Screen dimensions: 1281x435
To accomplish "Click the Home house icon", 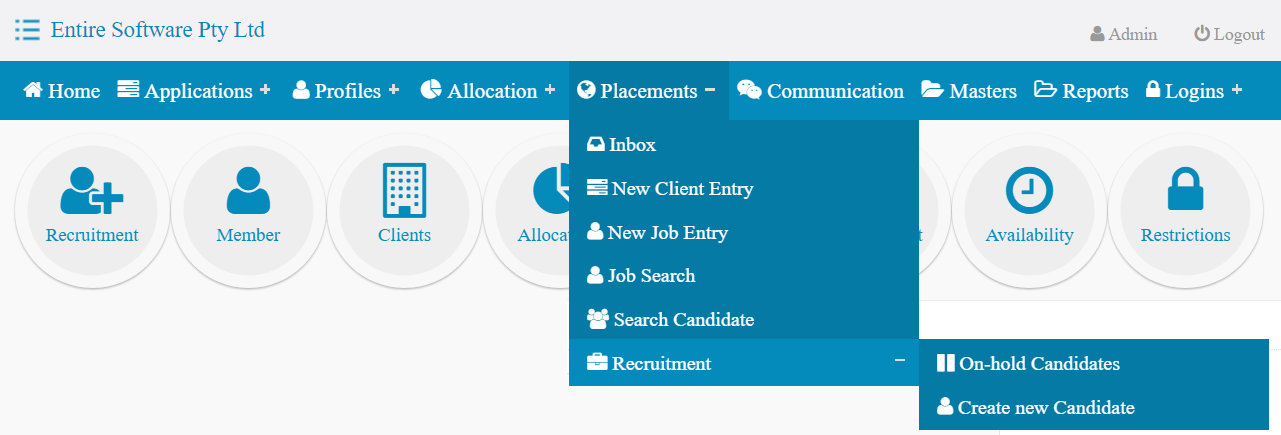I will coord(33,90).
